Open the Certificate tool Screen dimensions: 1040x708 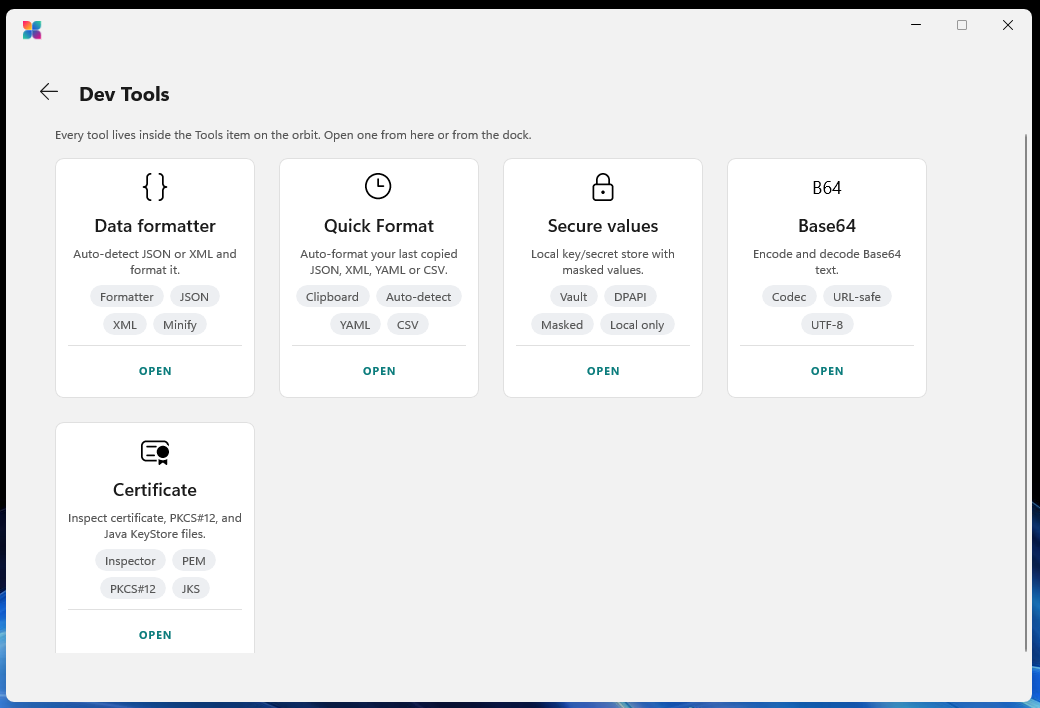pyautogui.click(x=155, y=635)
